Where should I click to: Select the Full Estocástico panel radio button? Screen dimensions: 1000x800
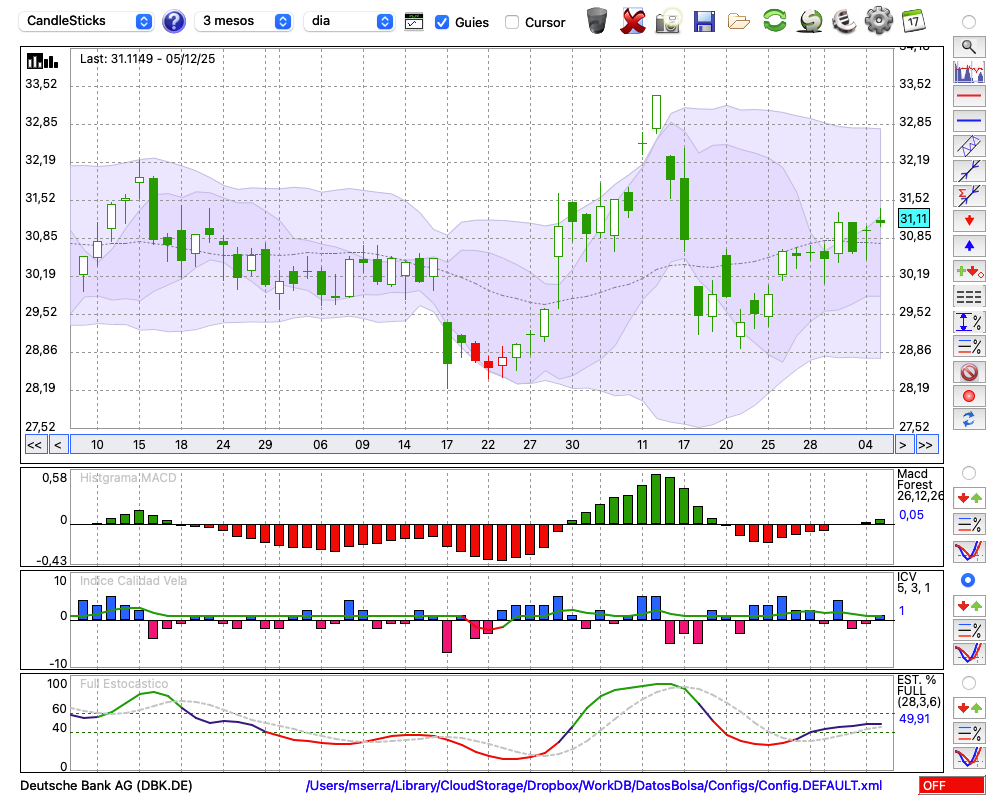pos(968,682)
